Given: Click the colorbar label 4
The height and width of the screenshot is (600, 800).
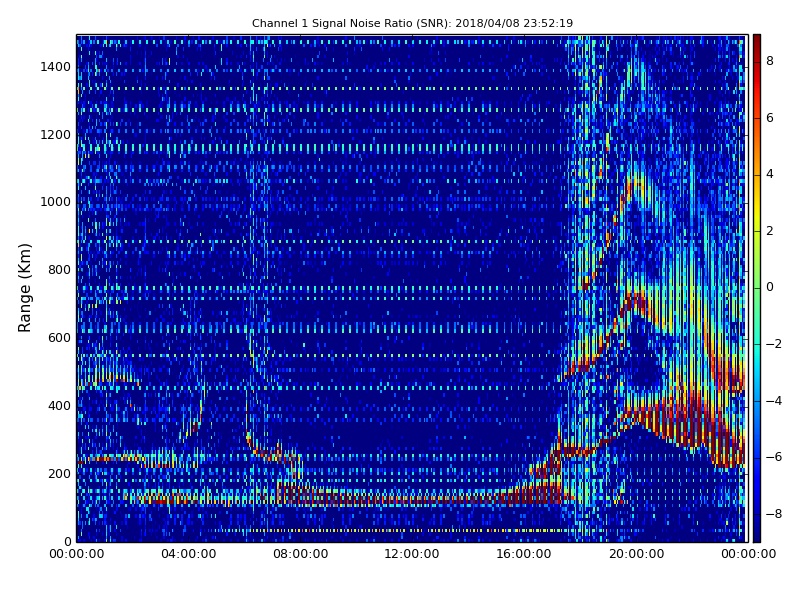Looking at the screenshot, I should (770, 174).
